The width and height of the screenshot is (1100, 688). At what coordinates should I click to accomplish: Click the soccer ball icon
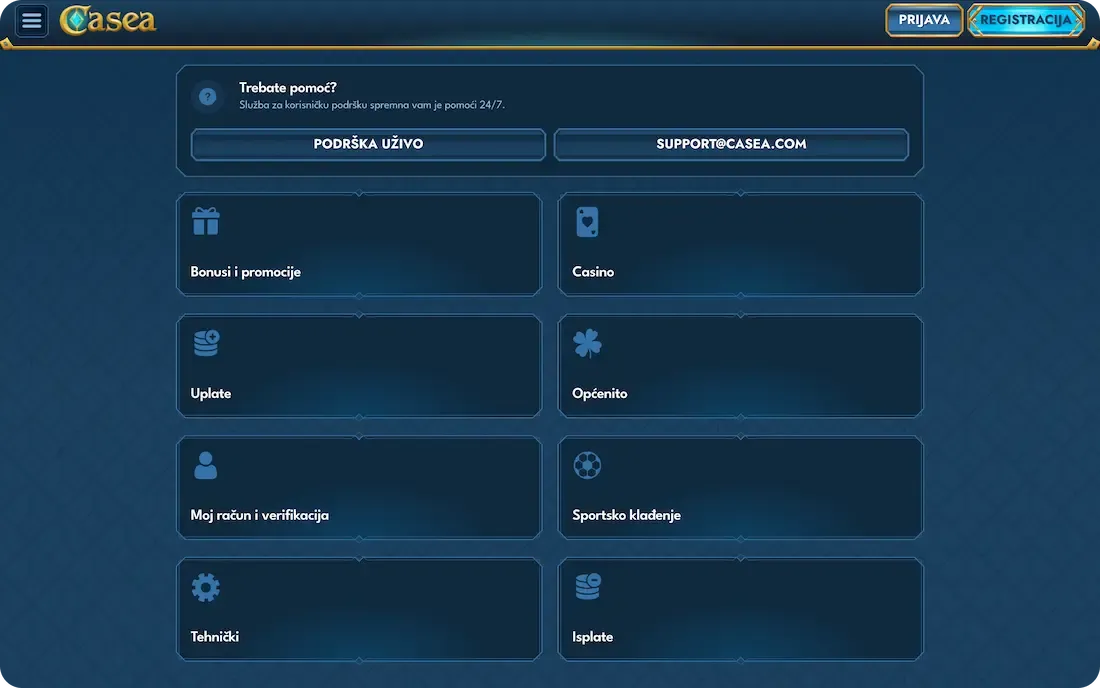pos(587,465)
